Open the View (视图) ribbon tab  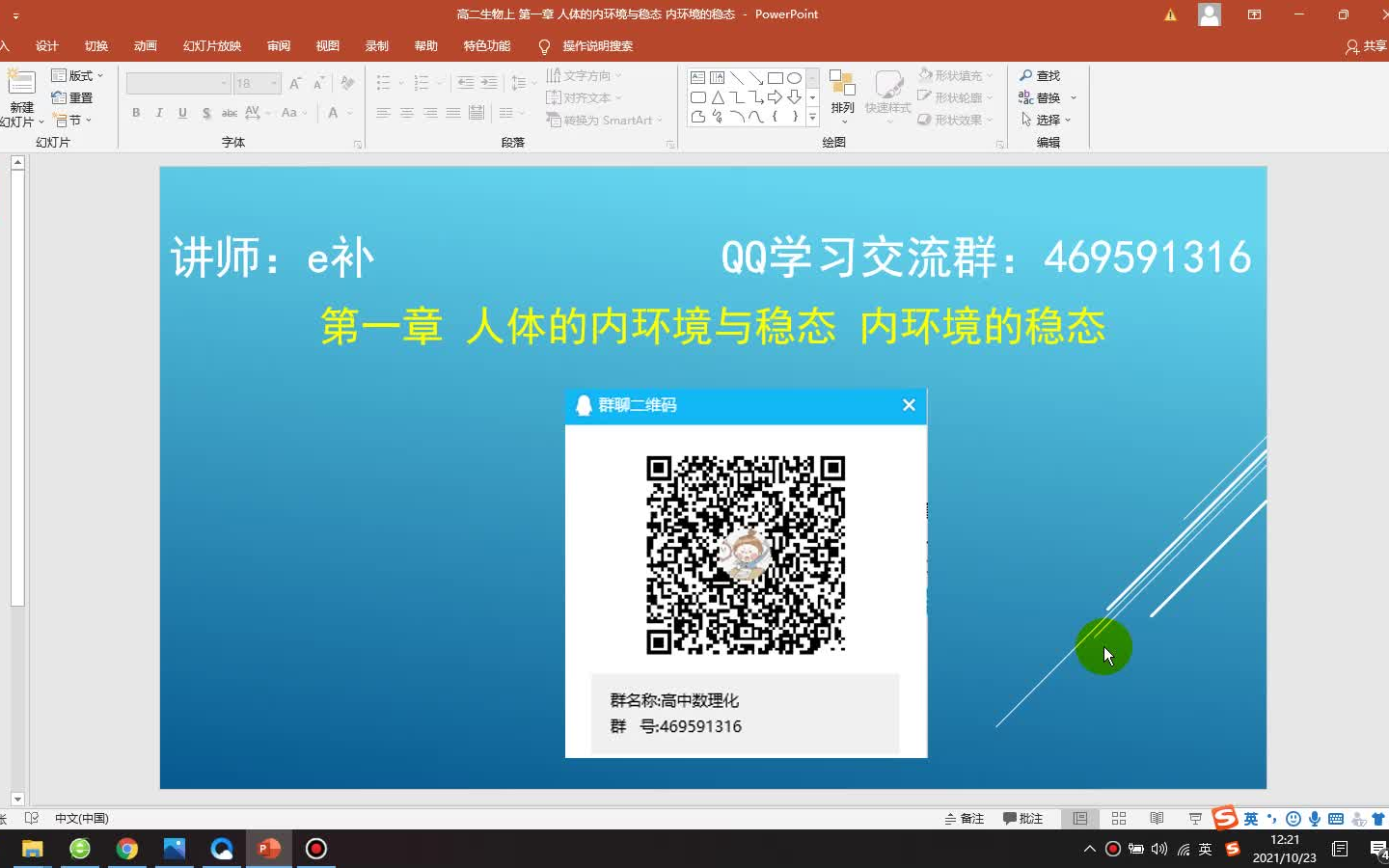tap(328, 46)
